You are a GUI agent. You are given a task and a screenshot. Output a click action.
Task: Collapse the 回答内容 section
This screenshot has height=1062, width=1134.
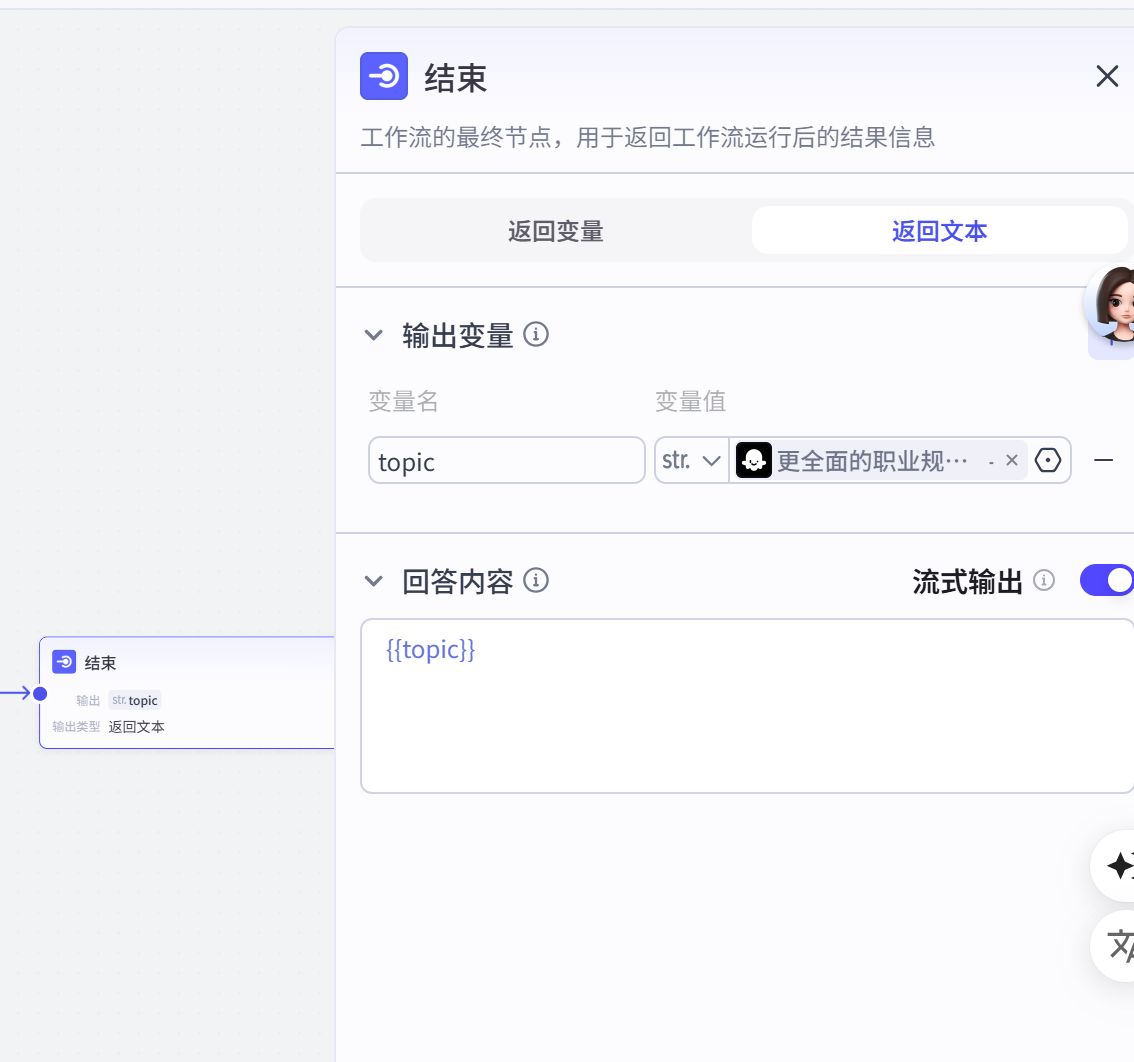[373, 580]
